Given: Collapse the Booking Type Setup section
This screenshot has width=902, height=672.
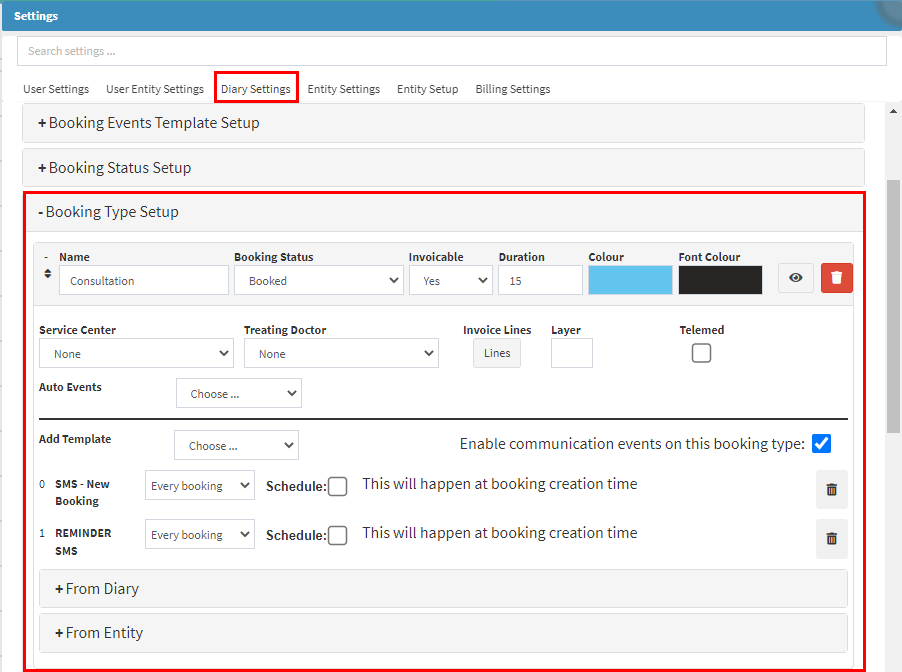Looking at the screenshot, I should [x=108, y=212].
